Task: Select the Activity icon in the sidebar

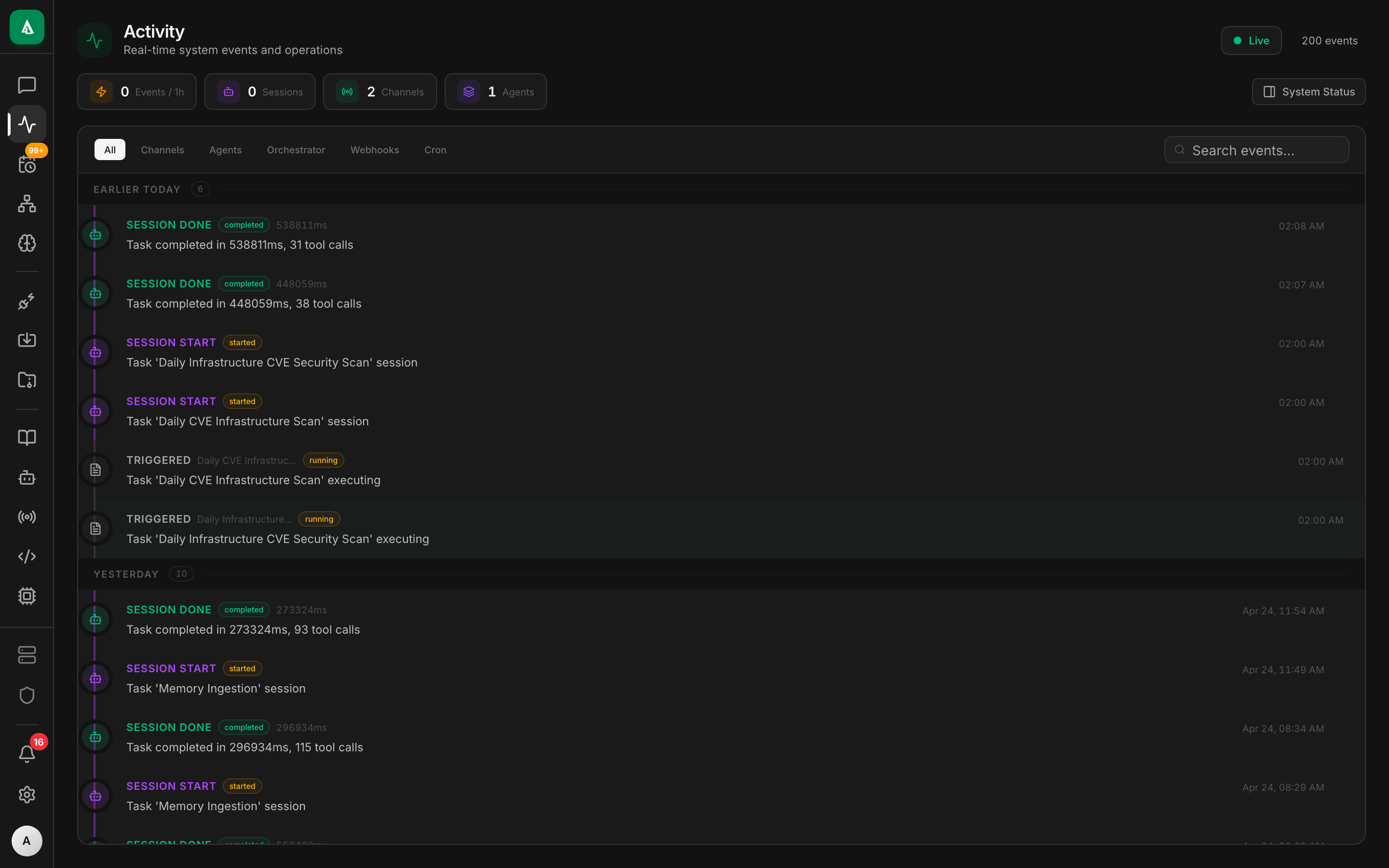Action: (27, 123)
